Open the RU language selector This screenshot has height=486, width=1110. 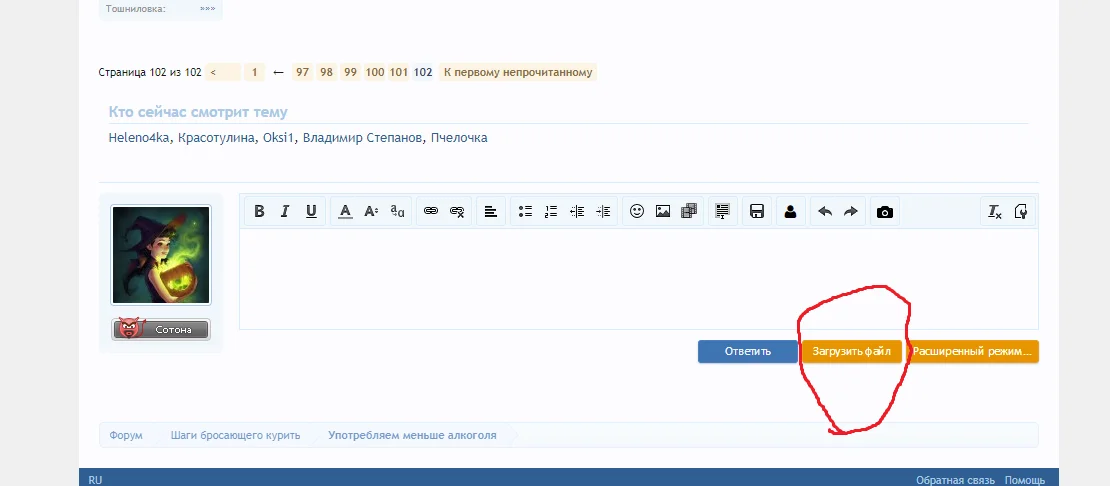click(x=95, y=480)
